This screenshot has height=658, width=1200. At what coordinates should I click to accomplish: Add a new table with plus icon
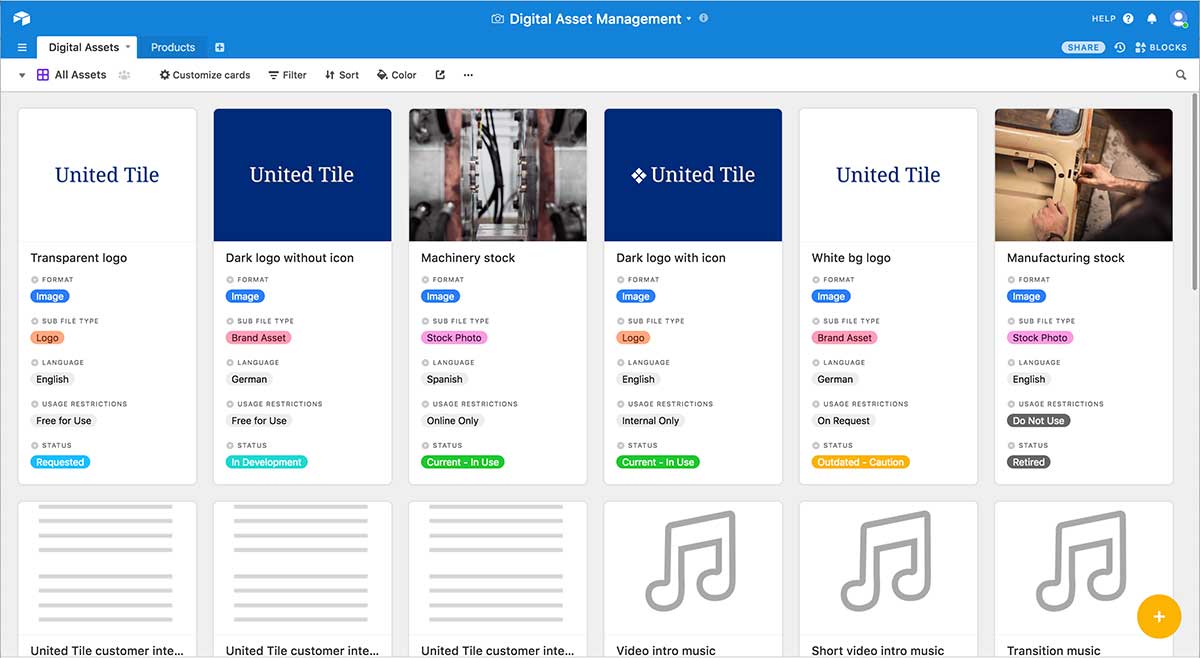tap(220, 47)
